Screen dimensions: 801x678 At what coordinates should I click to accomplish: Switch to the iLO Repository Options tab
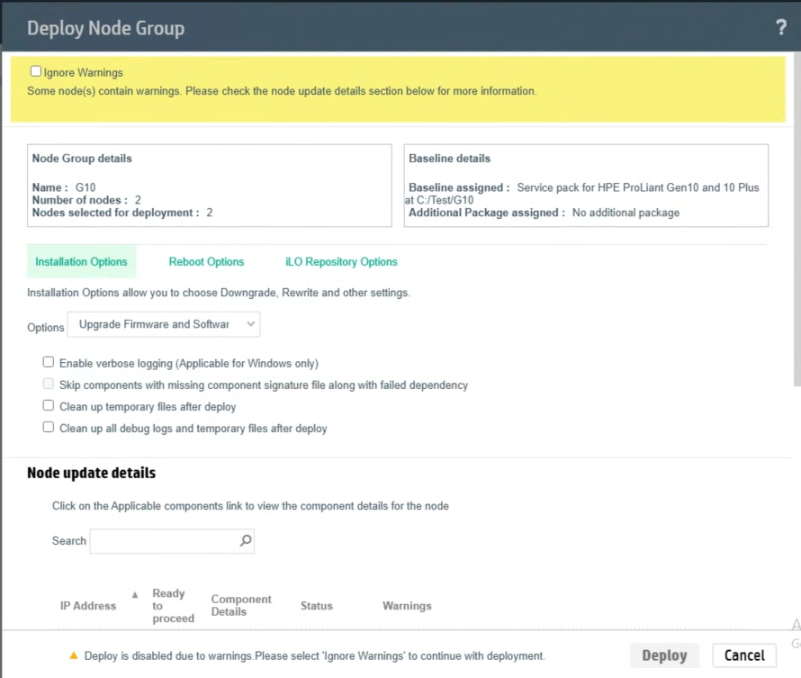pos(341,262)
